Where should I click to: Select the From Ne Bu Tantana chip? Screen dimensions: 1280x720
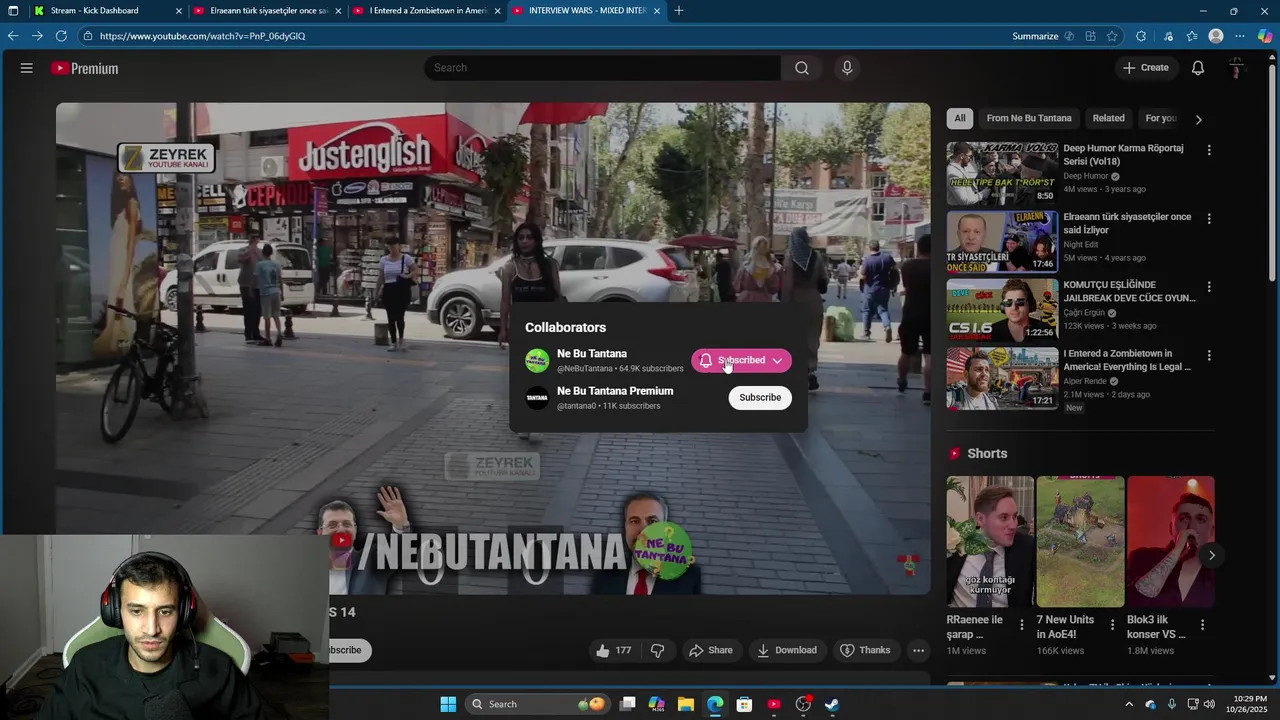pos(1029,118)
